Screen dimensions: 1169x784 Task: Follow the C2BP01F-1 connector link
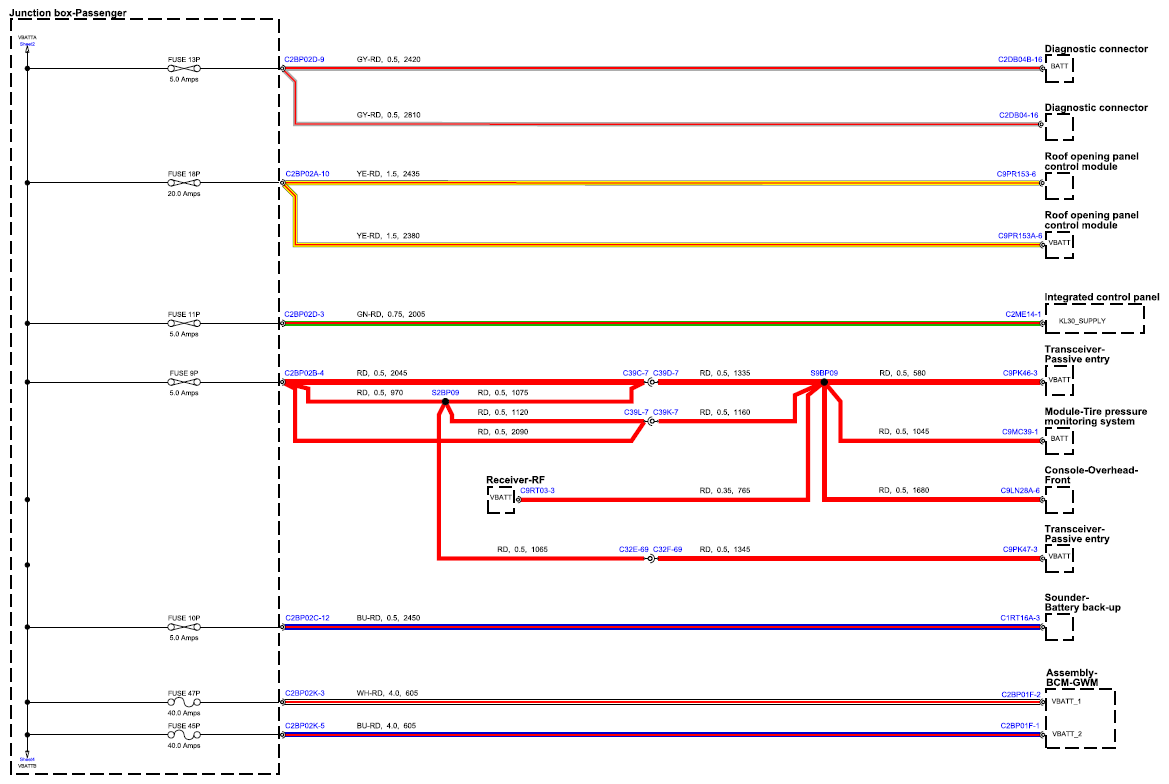pyautogui.click(x=1020, y=726)
